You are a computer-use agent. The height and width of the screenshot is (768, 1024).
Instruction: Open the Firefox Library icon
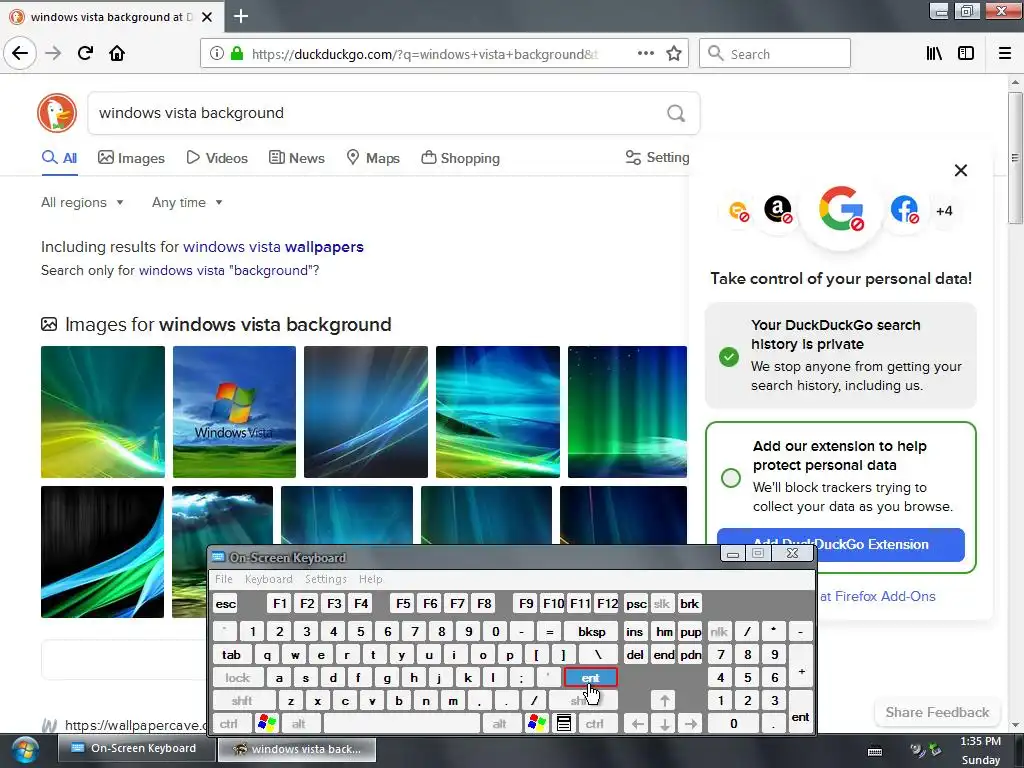click(x=934, y=54)
